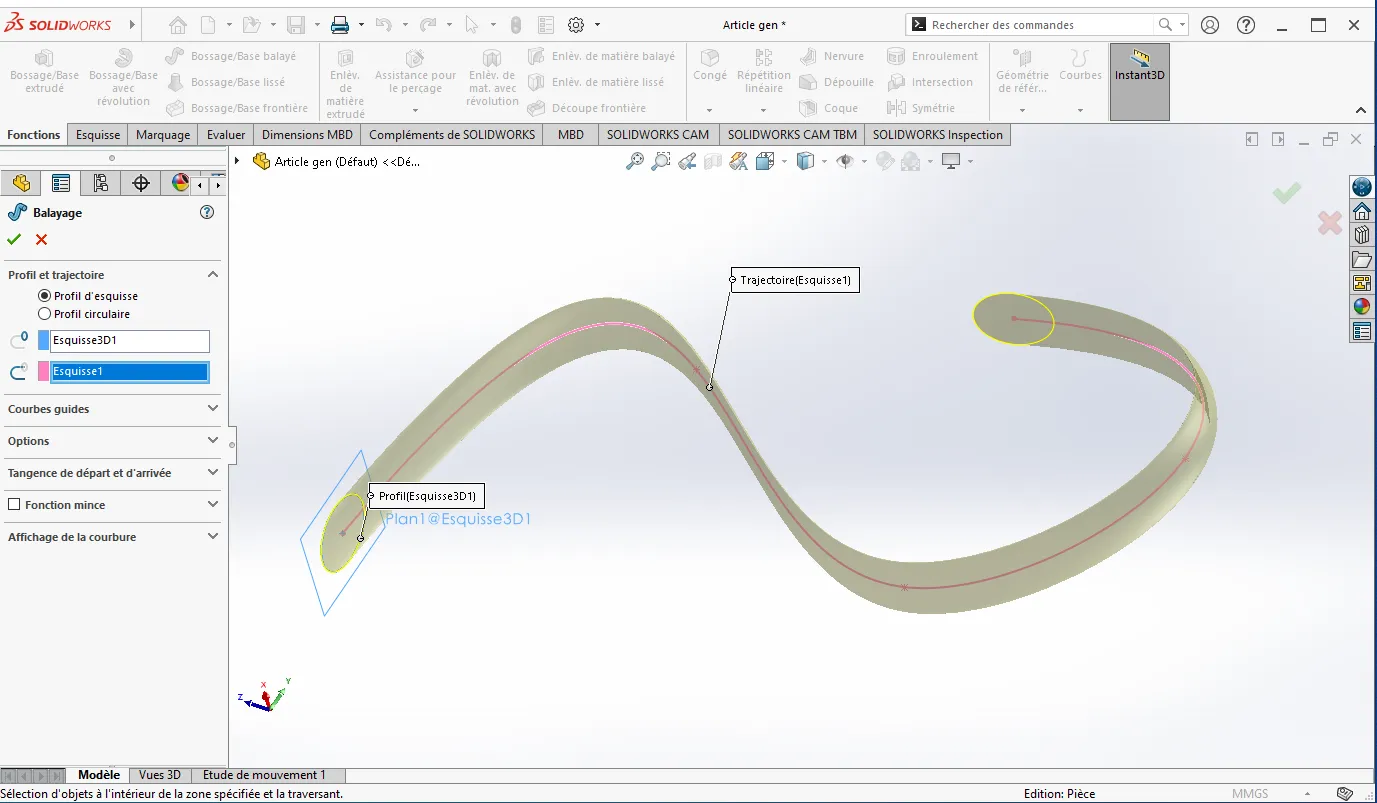Open the Etude de mouvement 1 tab
Image resolution: width=1377 pixels, height=803 pixels.
coord(264,775)
